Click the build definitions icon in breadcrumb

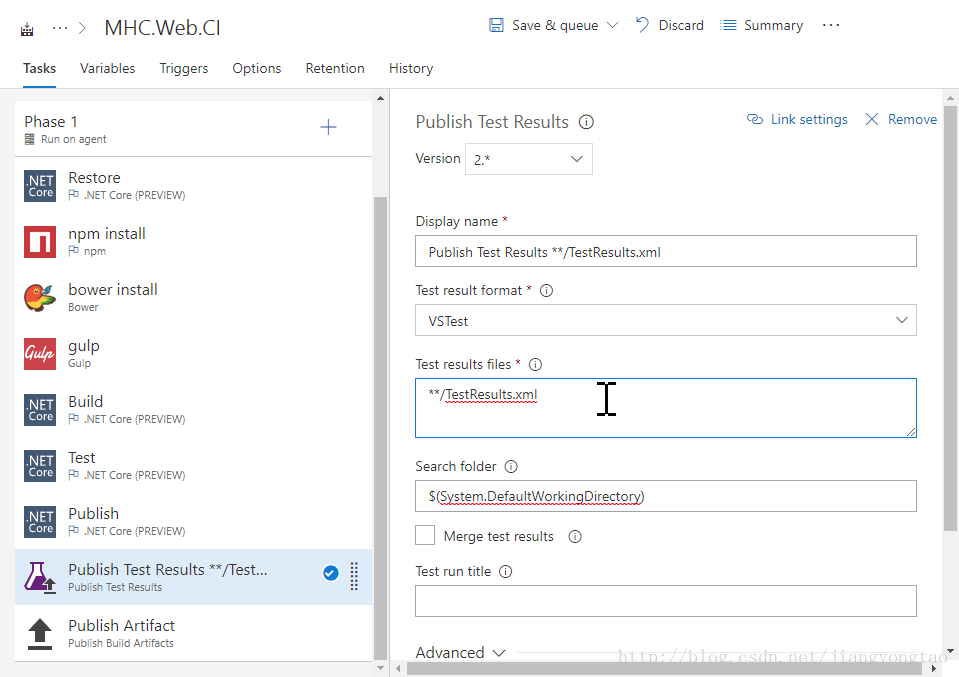pos(27,29)
